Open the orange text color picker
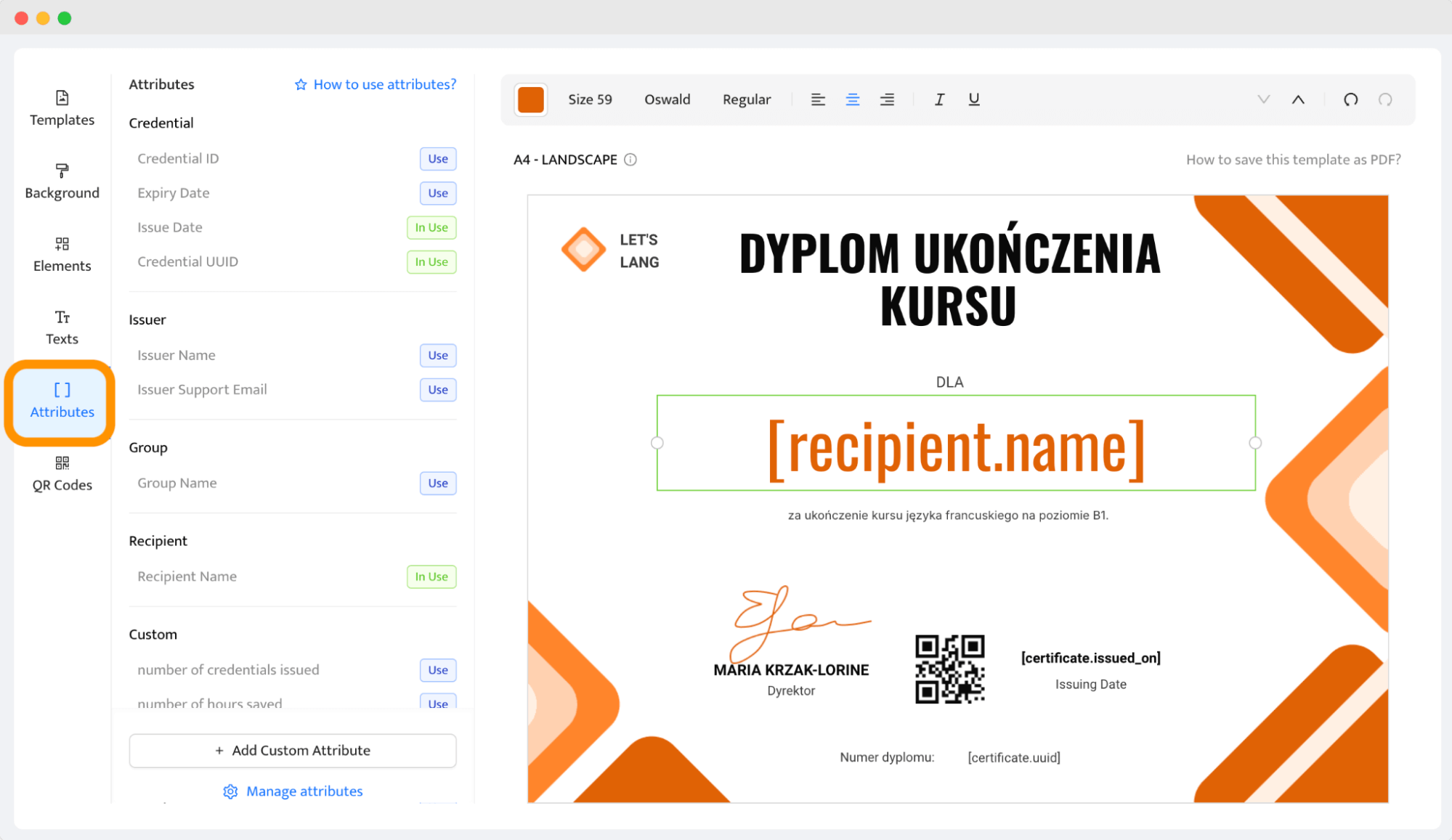 point(531,99)
